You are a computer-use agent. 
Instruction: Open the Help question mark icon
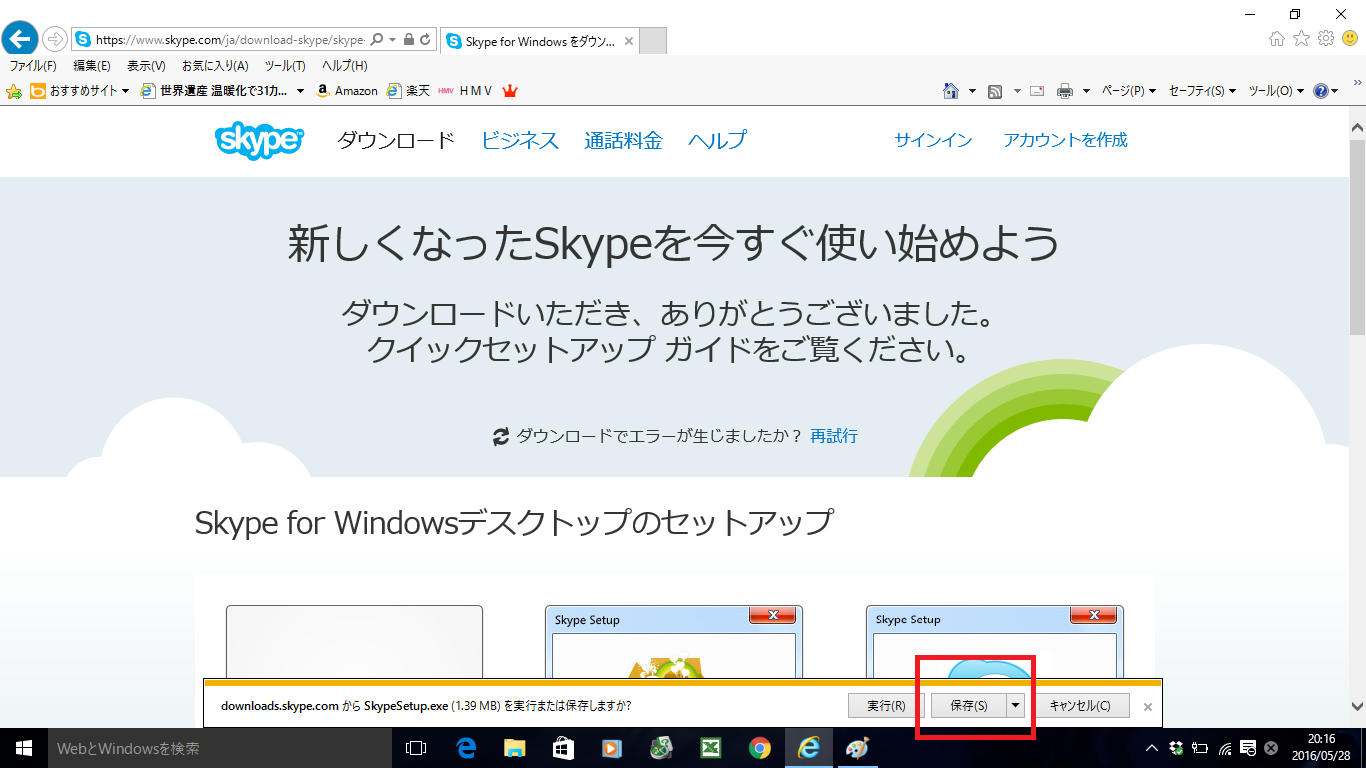(x=1325, y=91)
